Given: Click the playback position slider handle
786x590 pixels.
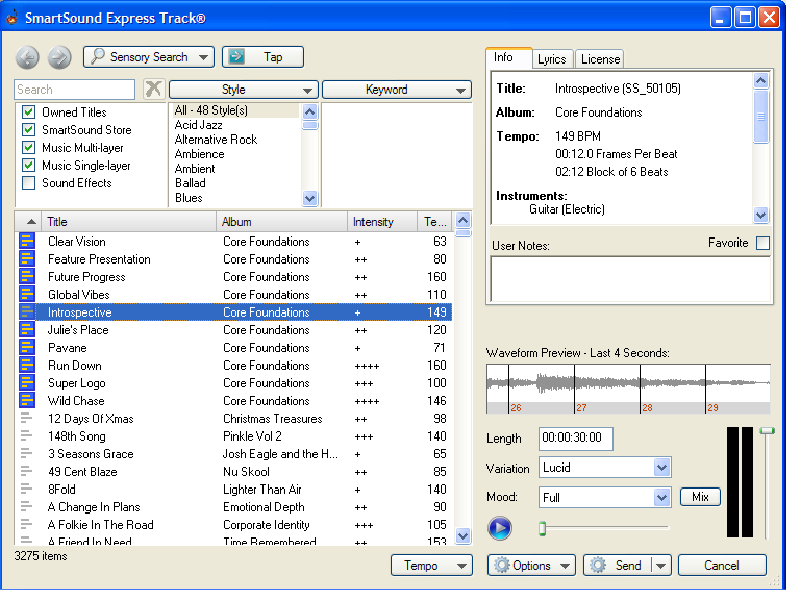Looking at the screenshot, I should point(543,528).
